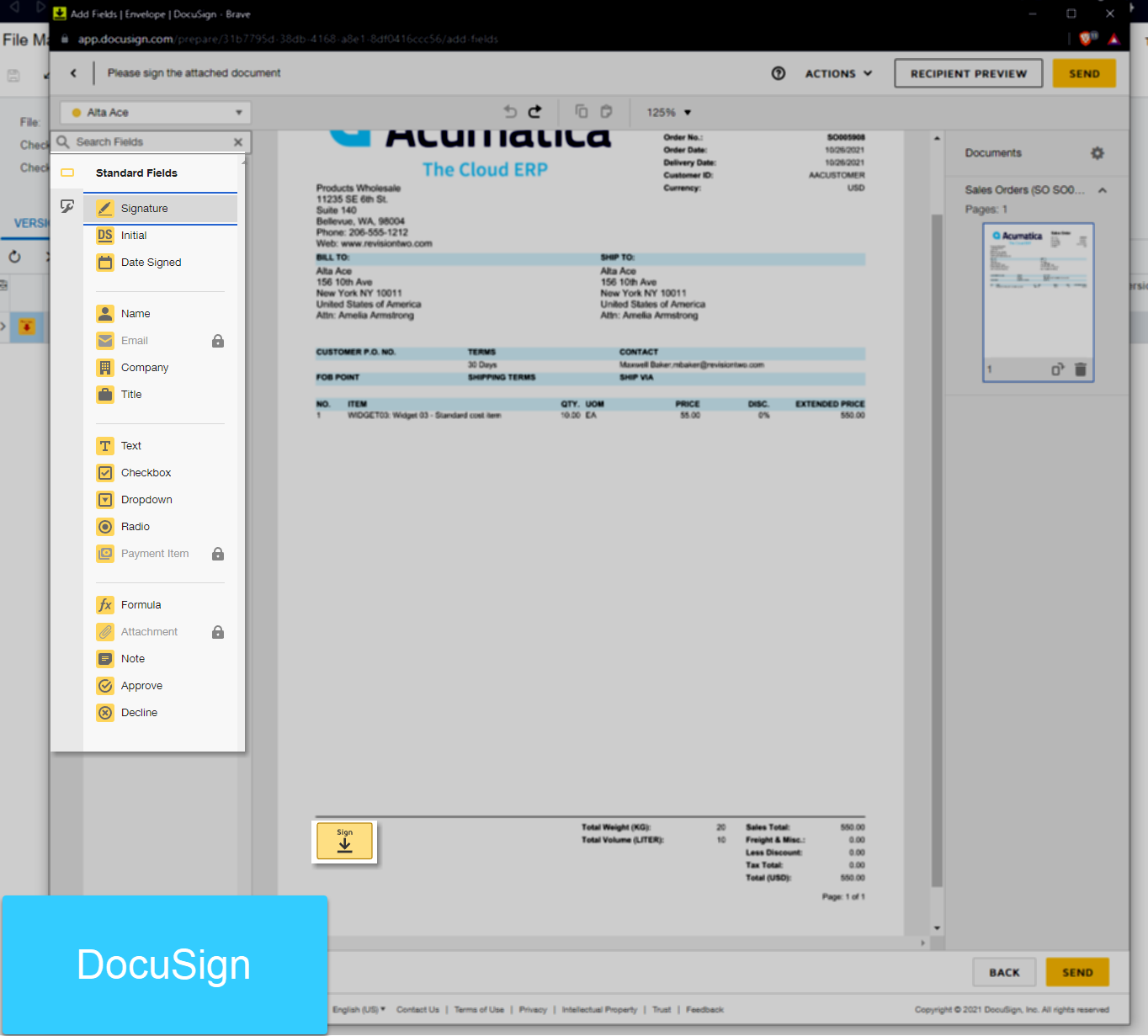Pick the Text field
The image size is (1148, 1036).
click(160, 446)
